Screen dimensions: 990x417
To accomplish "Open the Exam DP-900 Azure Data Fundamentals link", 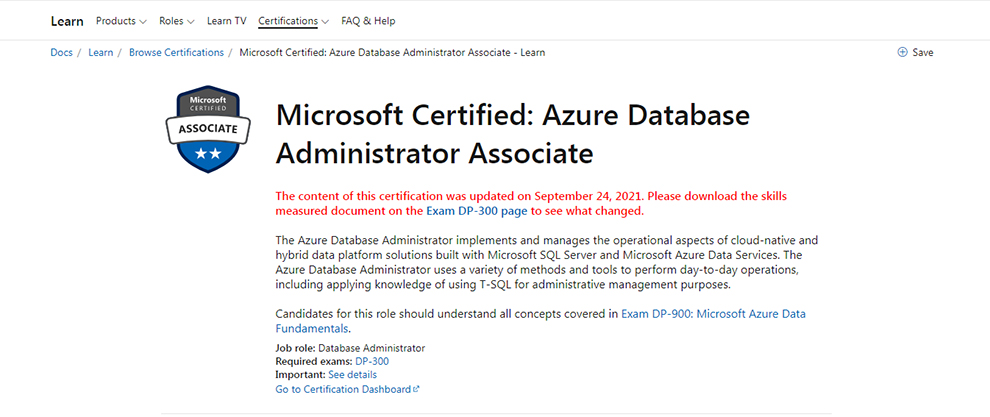I will tap(540, 321).
